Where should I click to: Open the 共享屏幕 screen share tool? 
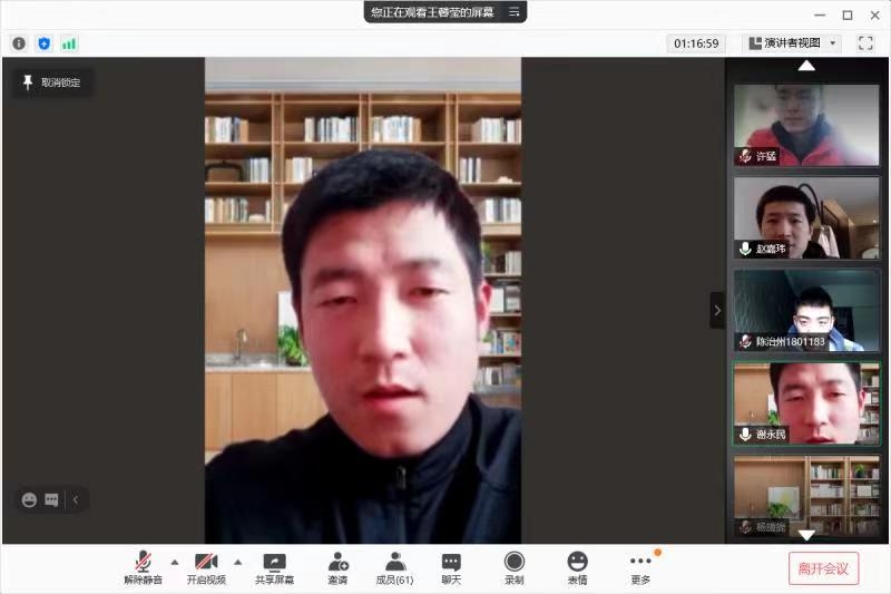274,568
